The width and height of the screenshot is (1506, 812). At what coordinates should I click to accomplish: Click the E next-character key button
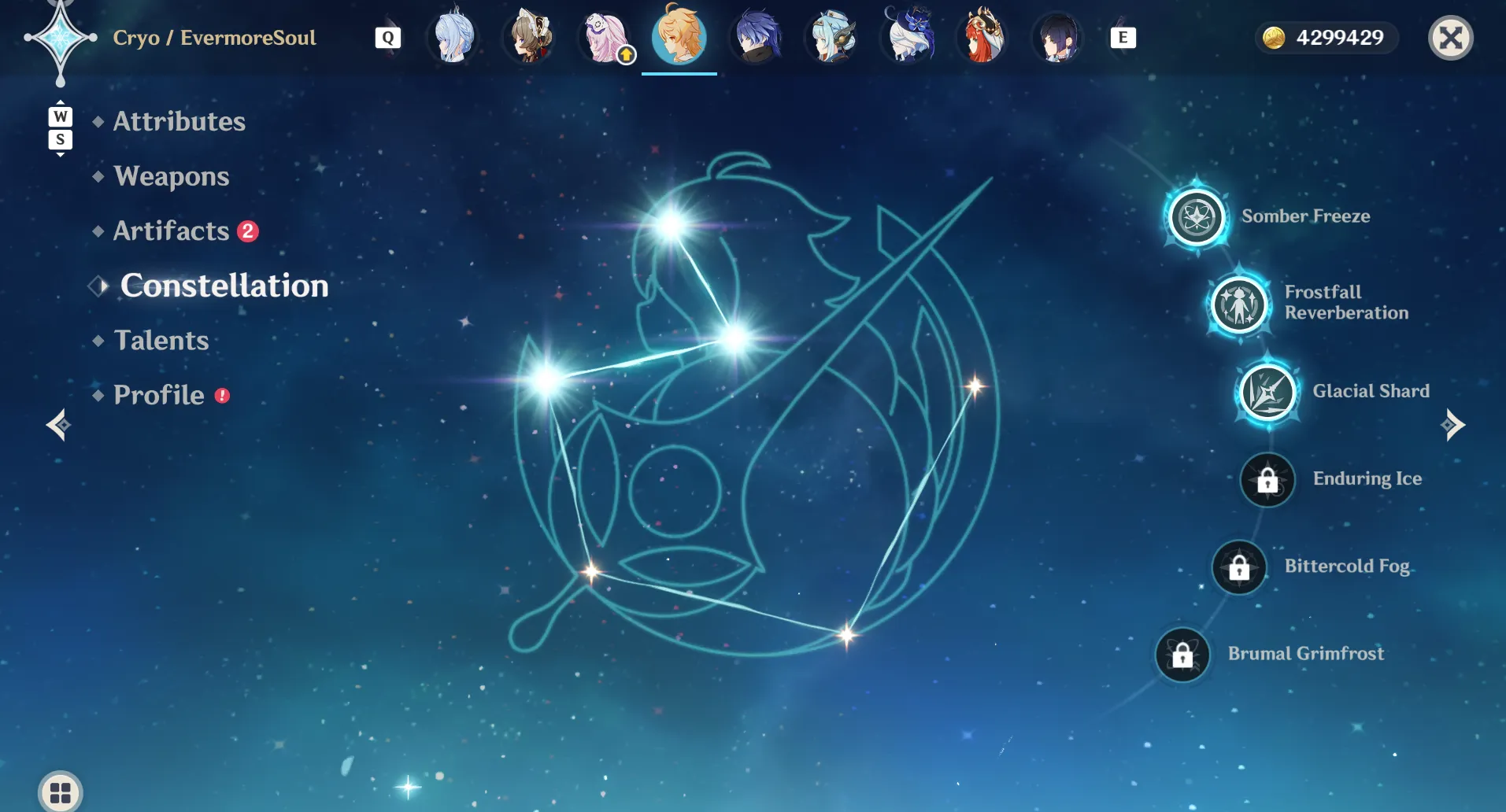click(1123, 38)
